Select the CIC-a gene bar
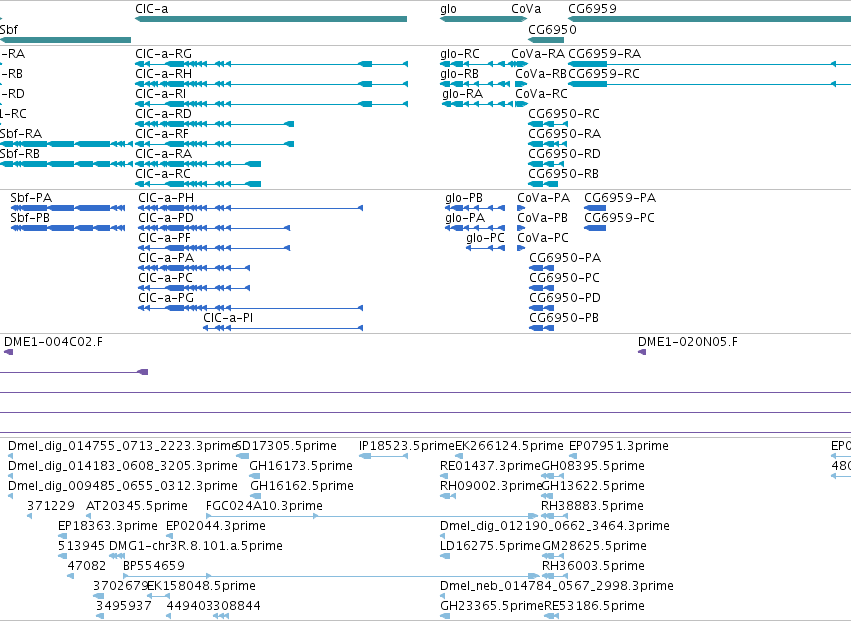This screenshot has height=621, width=851. (271, 19)
